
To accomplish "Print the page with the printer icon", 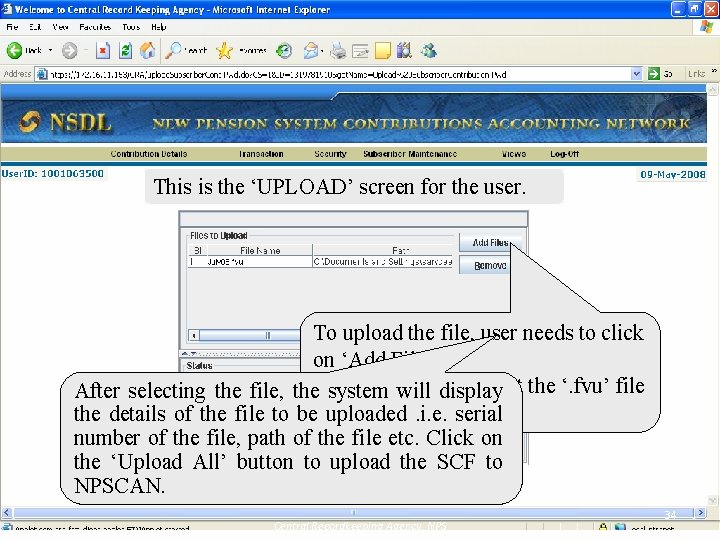I will click(x=338, y=51).
